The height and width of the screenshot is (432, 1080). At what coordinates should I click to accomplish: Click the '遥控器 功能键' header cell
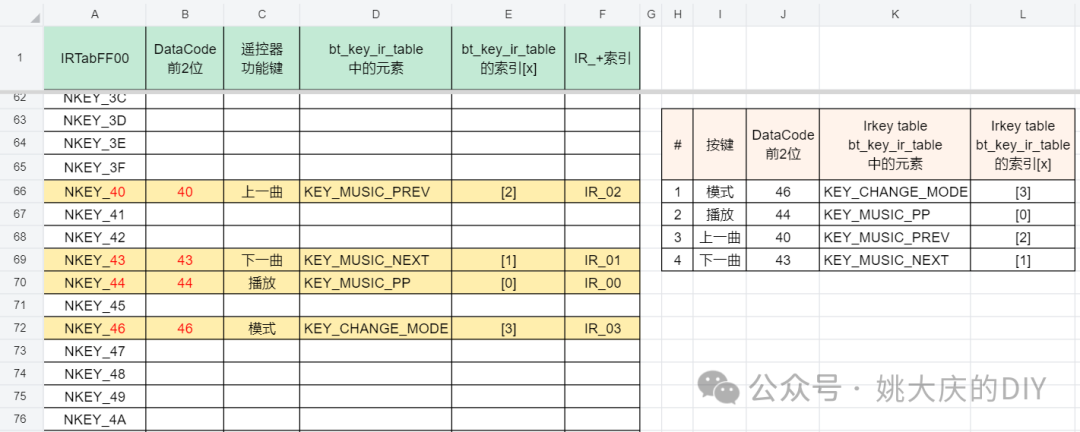click(x=262, y=58)
